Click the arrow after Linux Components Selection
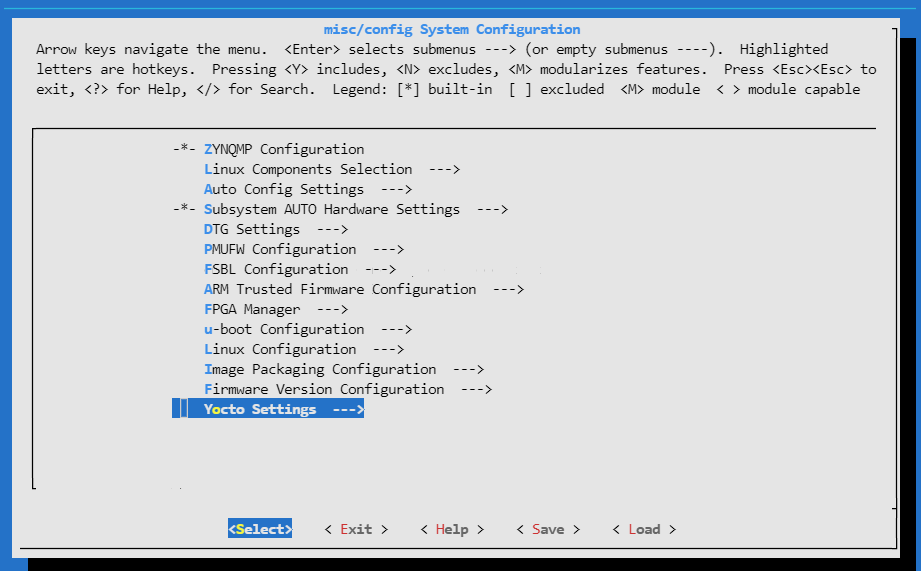This screenshot has width=921, height=571. point(444,169)
